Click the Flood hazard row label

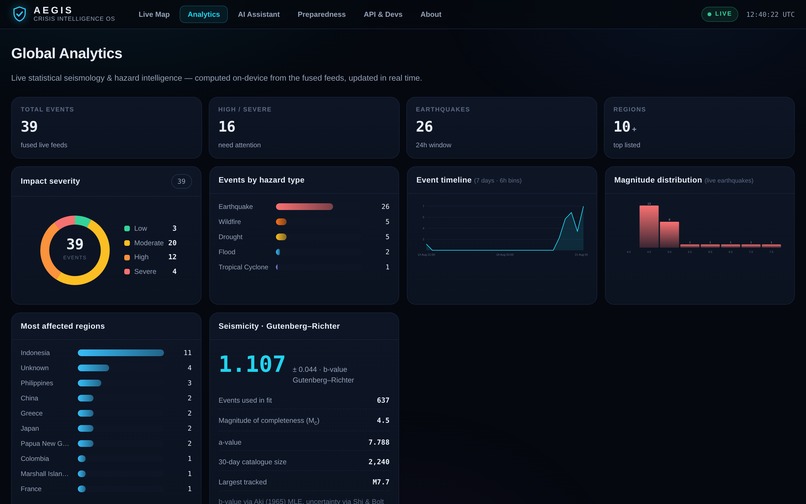point(227,252)
